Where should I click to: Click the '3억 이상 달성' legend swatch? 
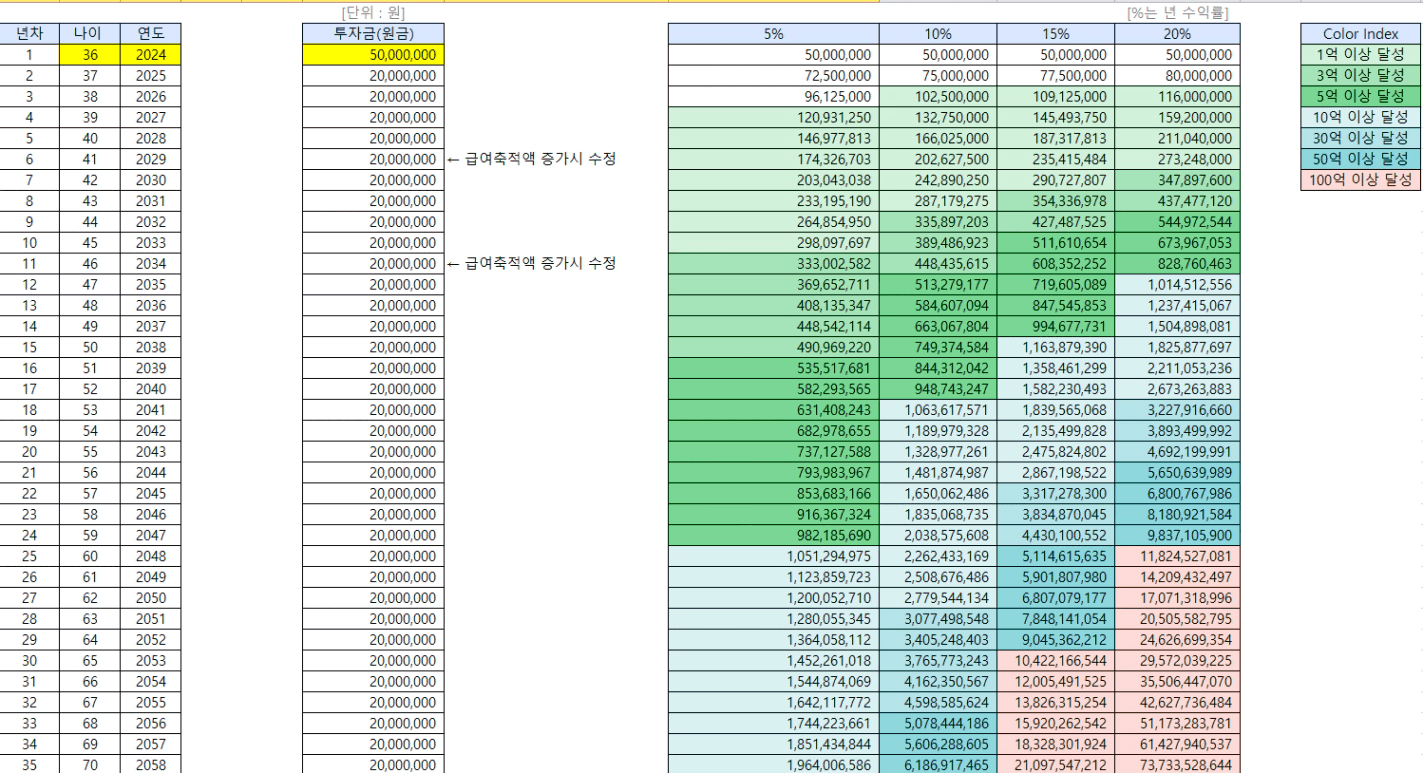pyautogui.click(x=1360, y=76)
